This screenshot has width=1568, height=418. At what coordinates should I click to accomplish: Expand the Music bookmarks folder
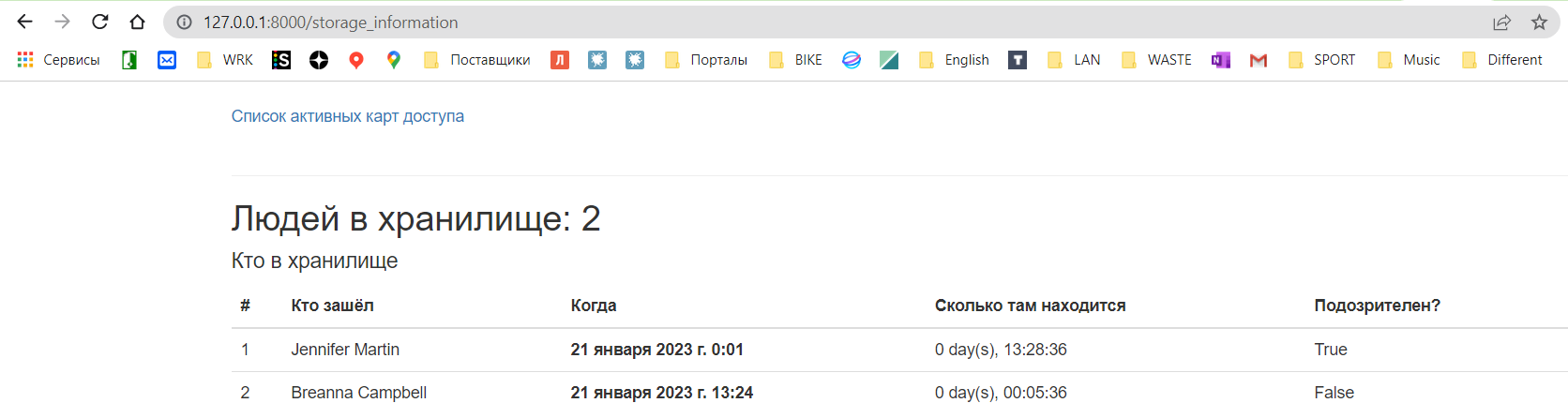(1409, 60)
